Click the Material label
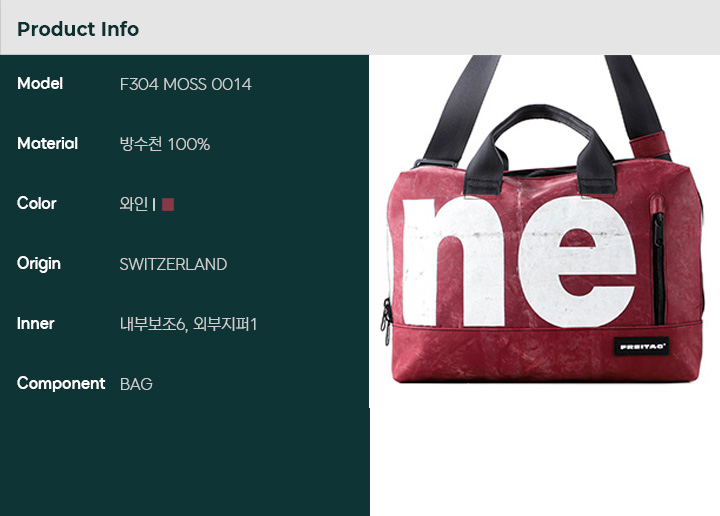This screenshot has width=720, height=516. (x=47, y=143)
